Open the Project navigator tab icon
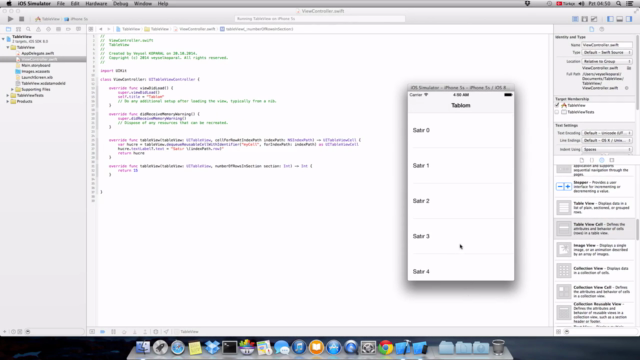 (8, 29)
